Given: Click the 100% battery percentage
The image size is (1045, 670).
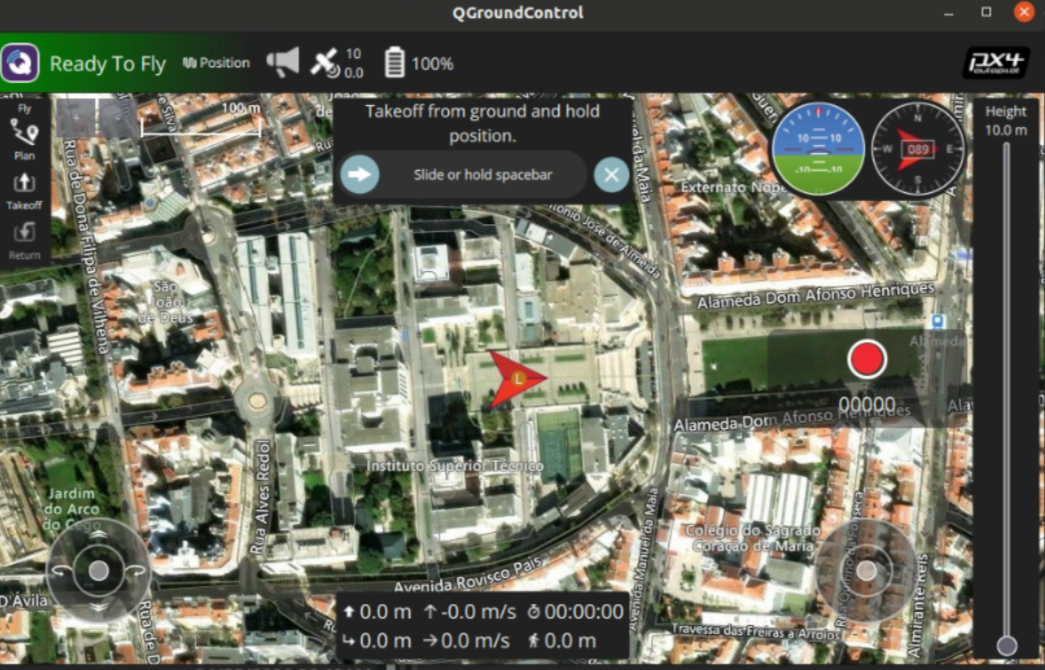Looking at the screenshot, I should pos(433,64).
